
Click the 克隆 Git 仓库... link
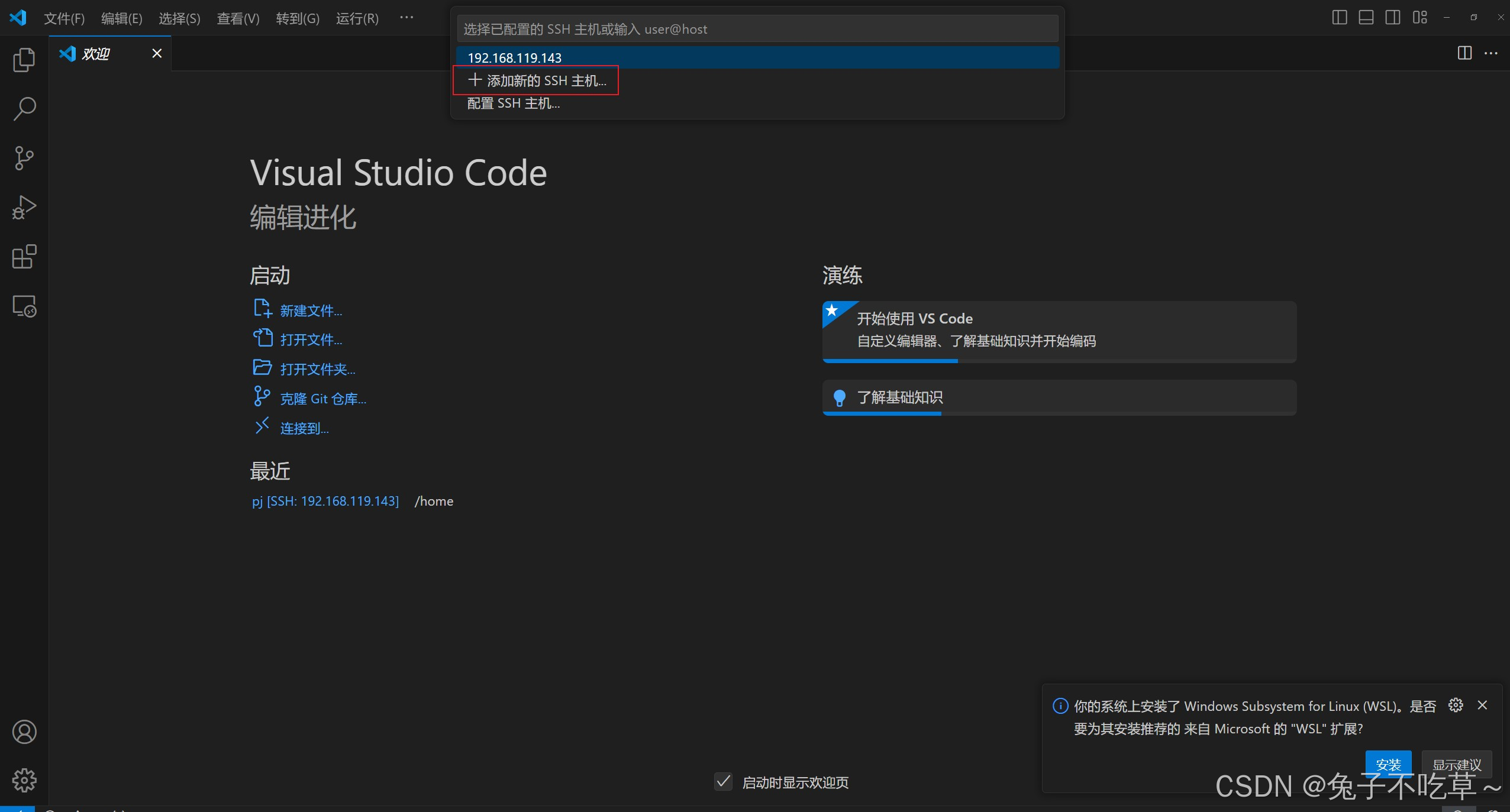tap(323, 399)
